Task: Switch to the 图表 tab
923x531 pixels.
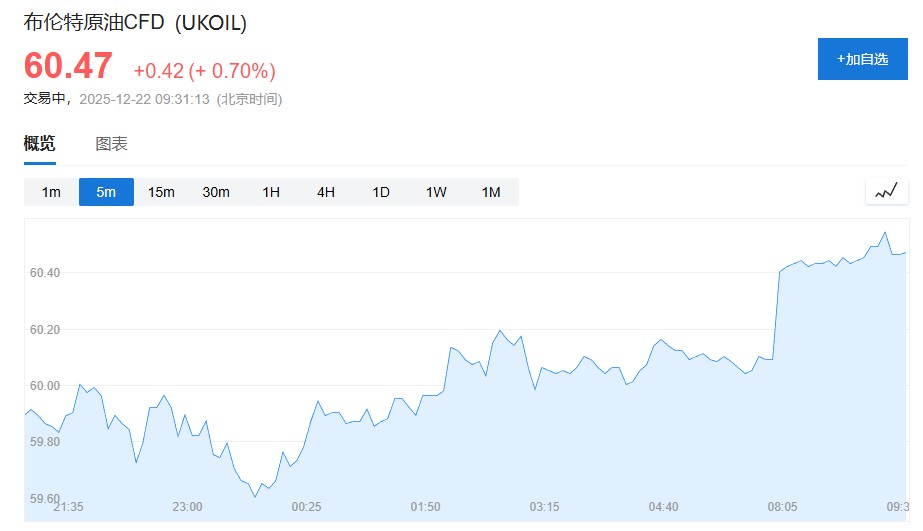Action: (x=111, y=144)
